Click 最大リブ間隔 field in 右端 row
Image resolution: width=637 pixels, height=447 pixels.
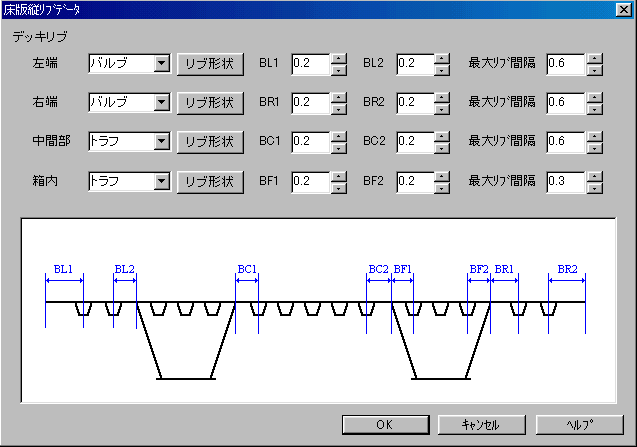point(566,103)
